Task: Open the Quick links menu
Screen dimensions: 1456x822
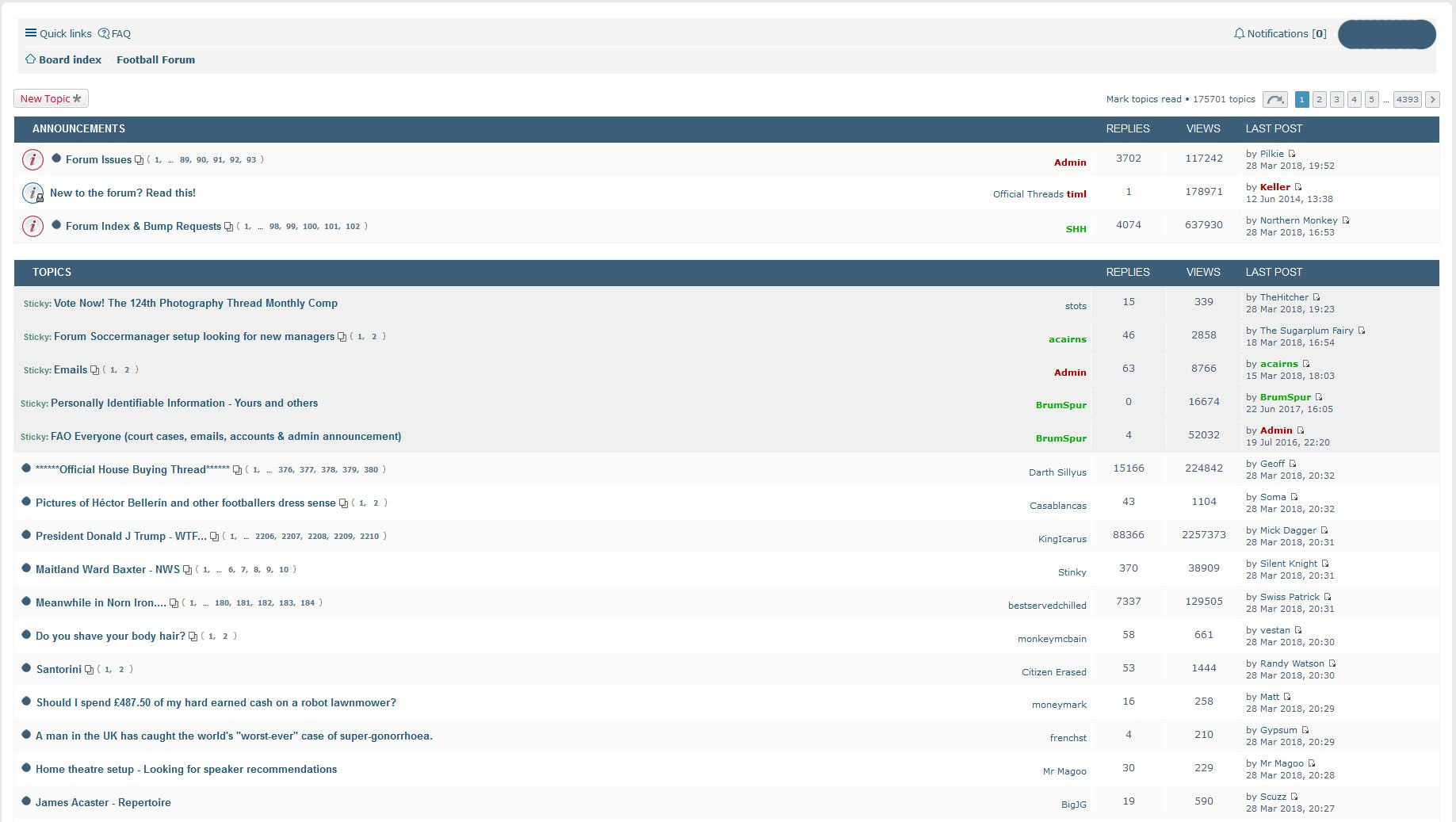Action: pyautogui.click(x=58, y=33)
